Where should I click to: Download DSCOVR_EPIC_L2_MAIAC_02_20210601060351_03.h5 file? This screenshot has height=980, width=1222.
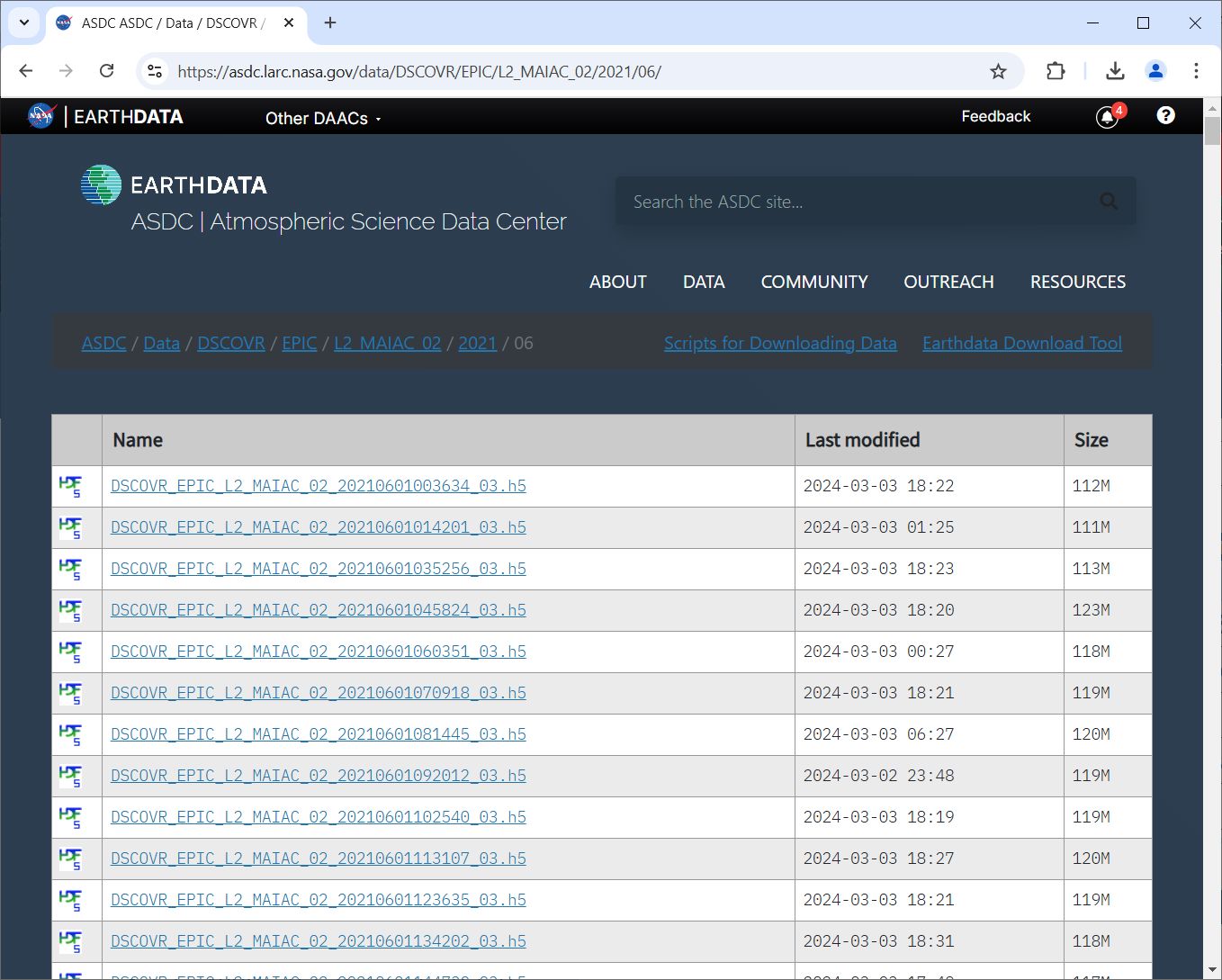click(319, 652)
